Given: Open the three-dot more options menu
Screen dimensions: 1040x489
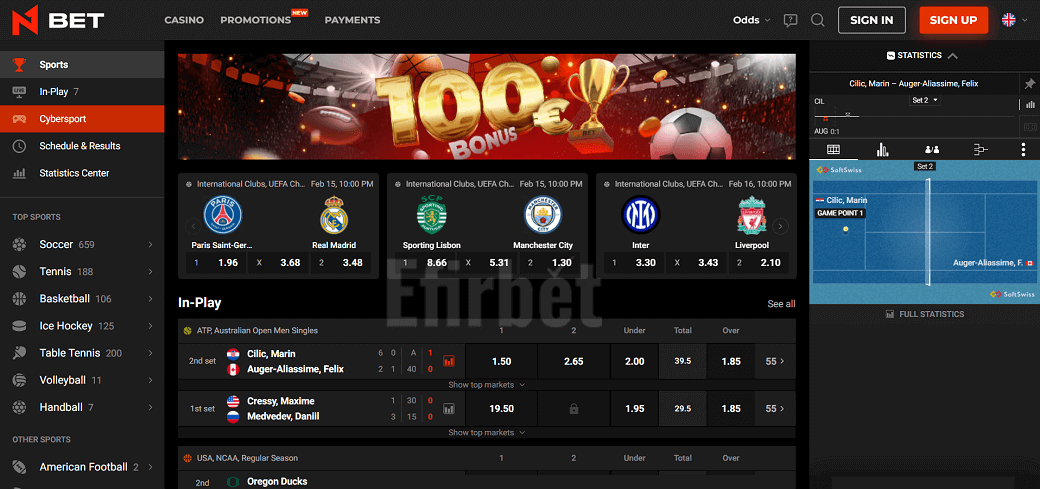Looking at the screenshot, I should pos(1023,150).
